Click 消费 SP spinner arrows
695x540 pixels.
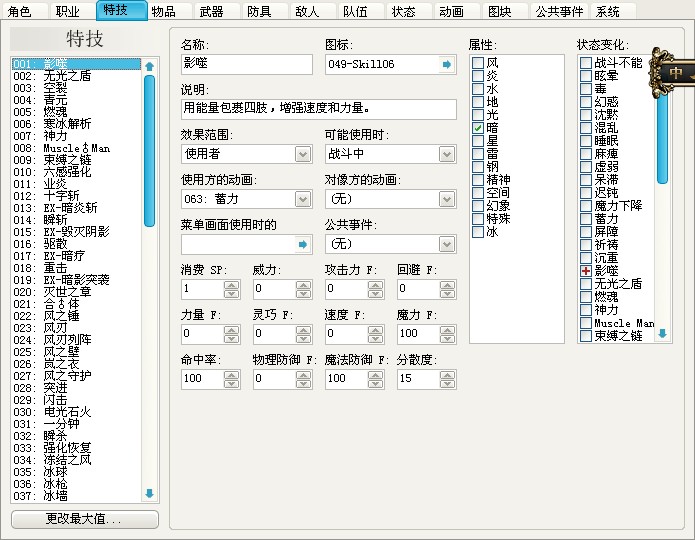(231, 290)
